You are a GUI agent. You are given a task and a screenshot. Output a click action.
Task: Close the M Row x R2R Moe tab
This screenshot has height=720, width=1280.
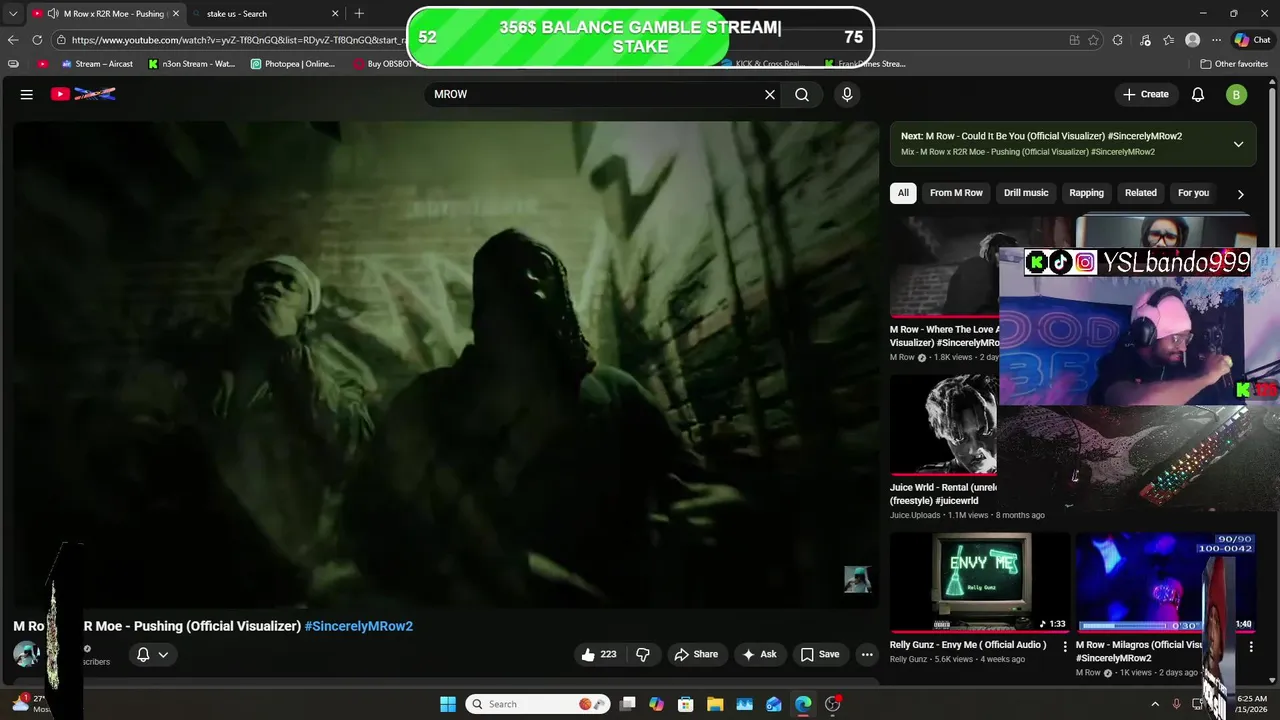click(x=176, y=14)
